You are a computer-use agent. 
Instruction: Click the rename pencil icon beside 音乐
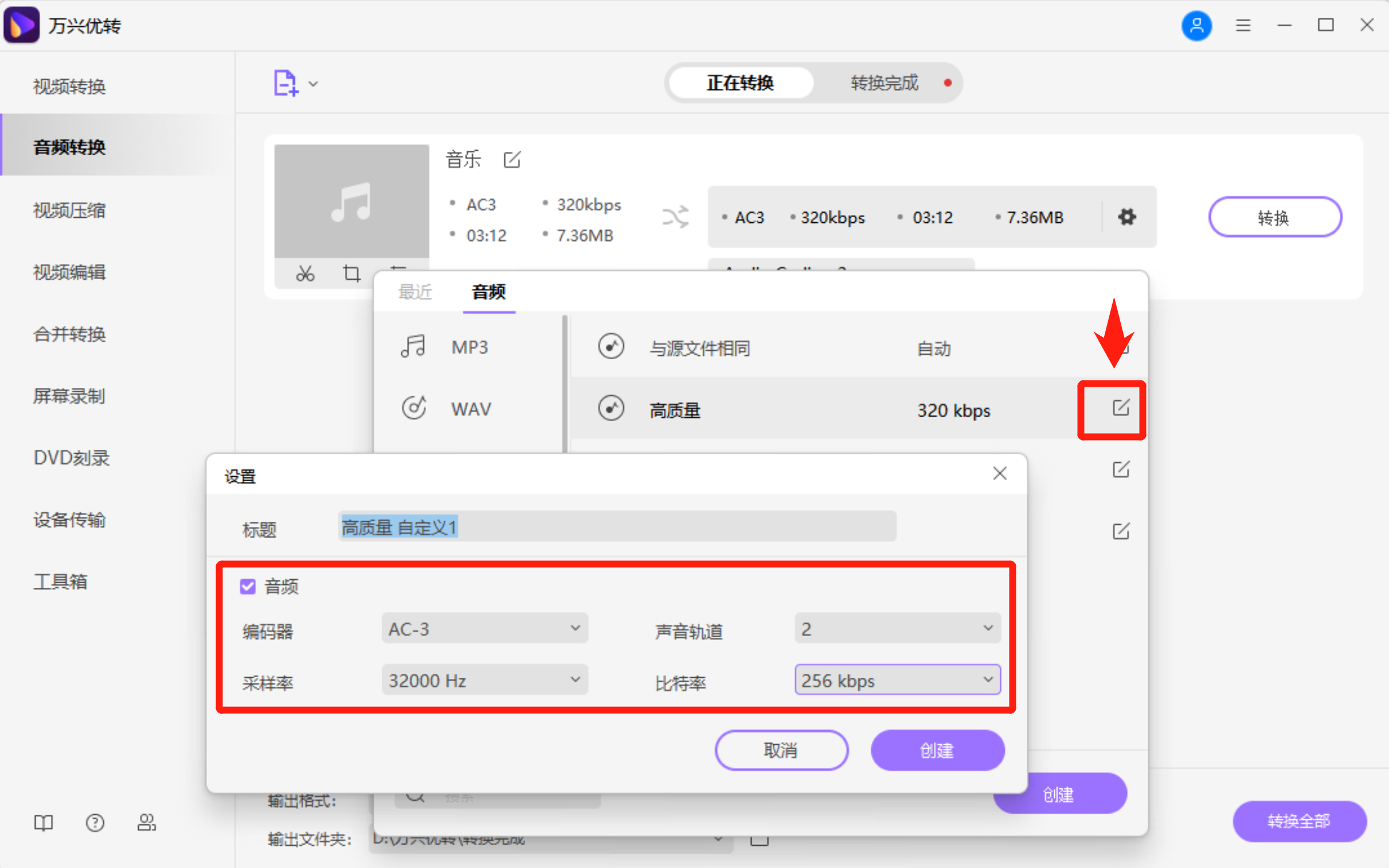point(511,160)
